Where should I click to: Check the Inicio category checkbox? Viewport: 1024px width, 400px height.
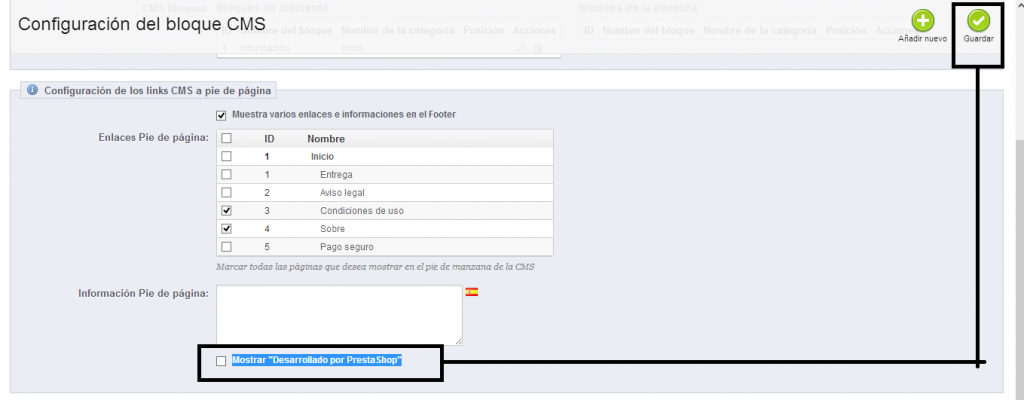[x=226, y=157]
